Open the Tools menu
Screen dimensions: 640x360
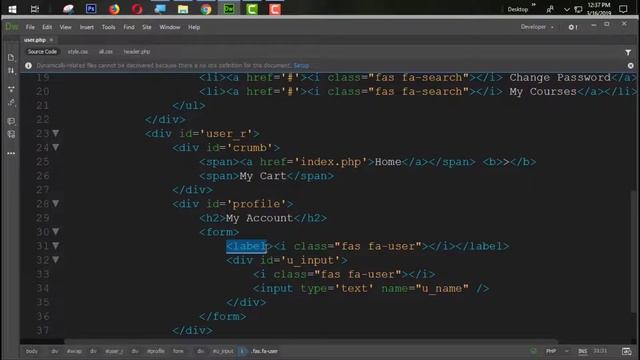pyautogui.click(x=108, y=27)
